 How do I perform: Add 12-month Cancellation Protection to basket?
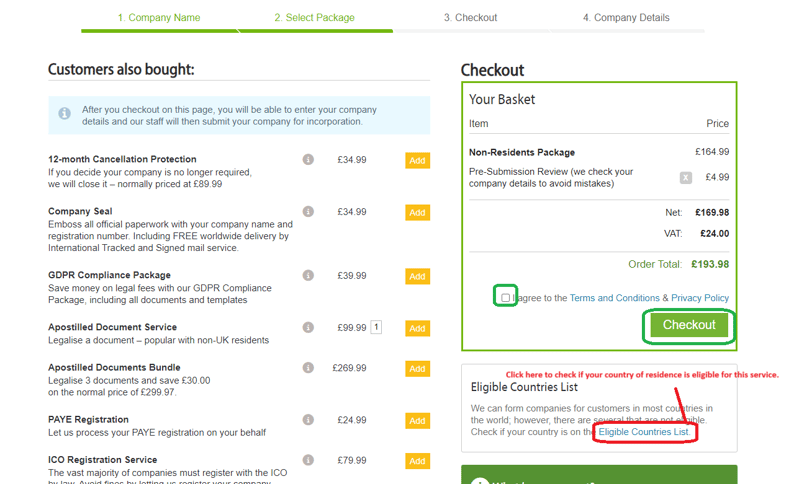417,160
